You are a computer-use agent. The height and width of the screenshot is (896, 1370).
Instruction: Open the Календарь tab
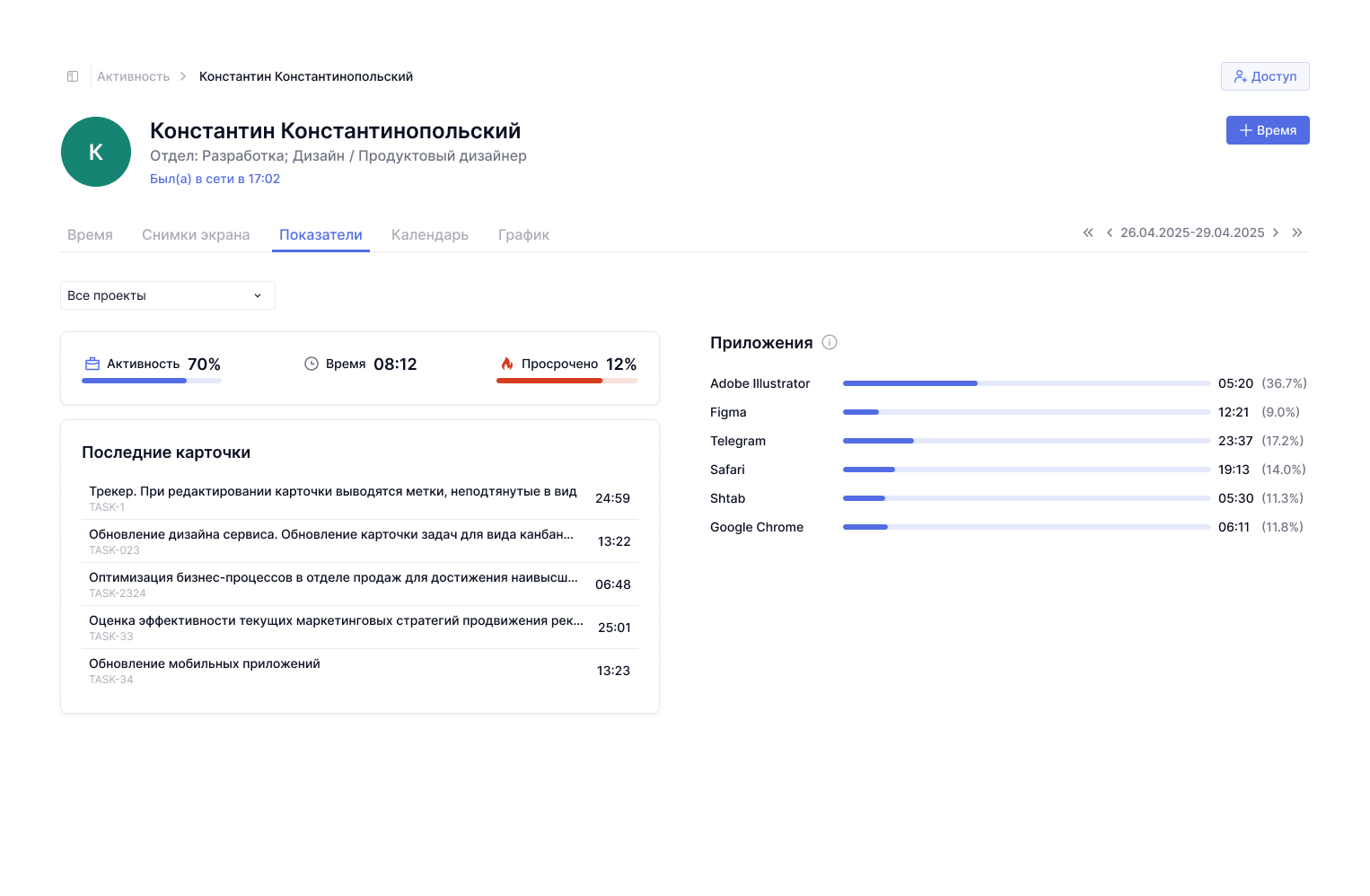point(429,234)
